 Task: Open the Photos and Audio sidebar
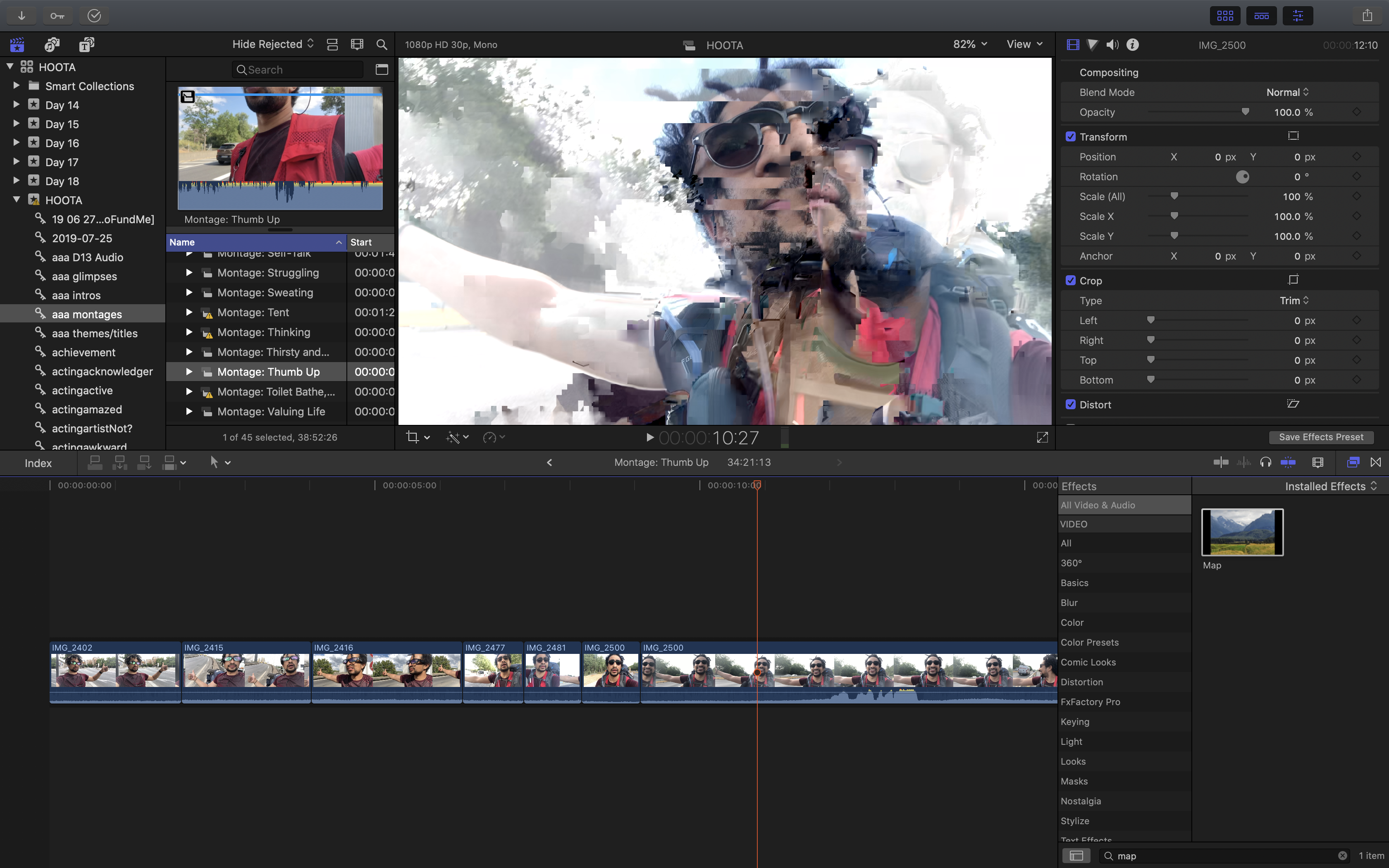pos(52,44)
